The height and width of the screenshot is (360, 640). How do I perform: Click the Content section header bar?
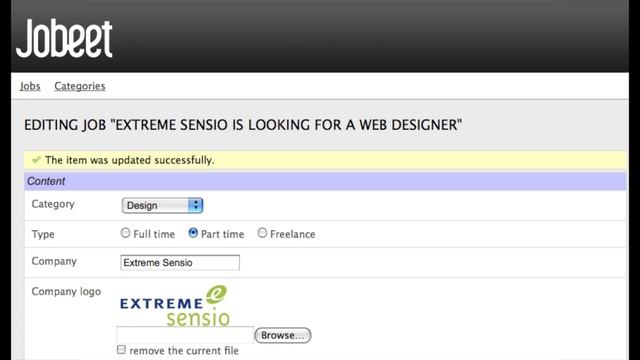[x=325, y=181]
